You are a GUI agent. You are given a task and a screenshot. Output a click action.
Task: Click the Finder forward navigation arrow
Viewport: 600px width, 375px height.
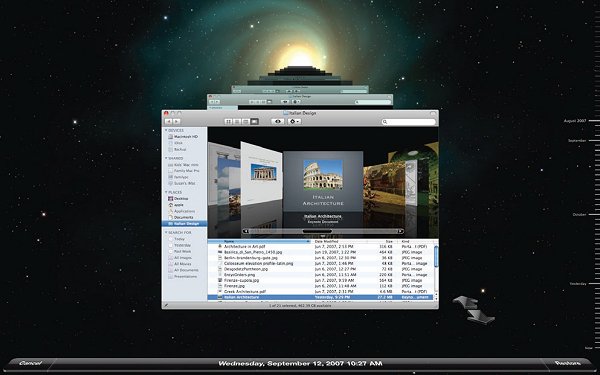[176, 121]
